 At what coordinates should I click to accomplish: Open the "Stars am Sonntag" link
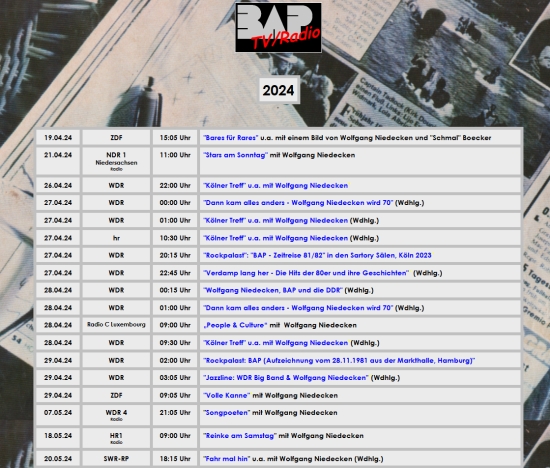(x=235, y=155)
